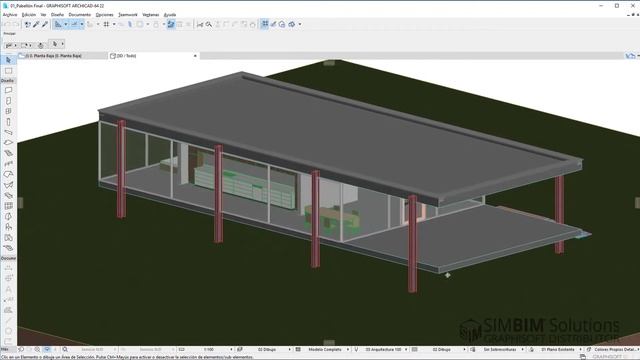Select the Arrow selection tool in toolbox
The image size is (640, 360).
(x=8, y=60)
